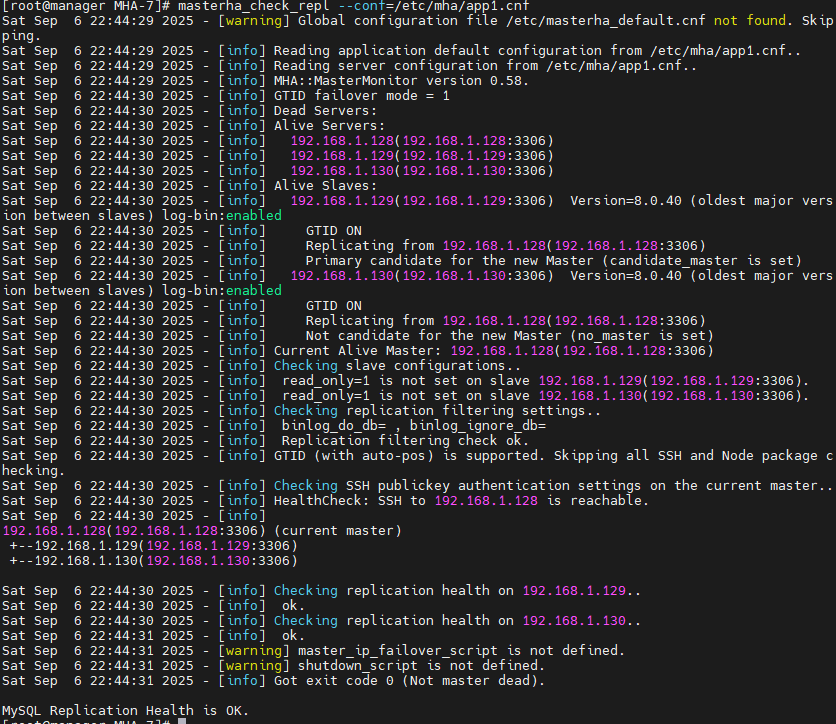
Task: Click the 'Alive Servers:' label
Action: pyautogui.click(x=329, y=125)
